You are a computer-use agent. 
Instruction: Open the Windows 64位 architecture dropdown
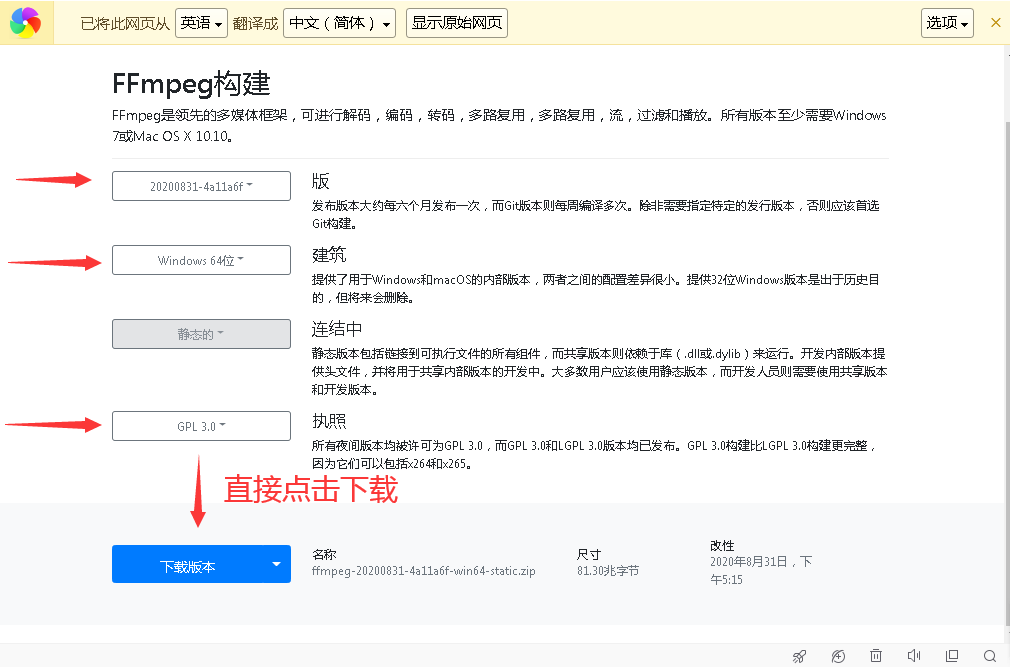(202, 260)
